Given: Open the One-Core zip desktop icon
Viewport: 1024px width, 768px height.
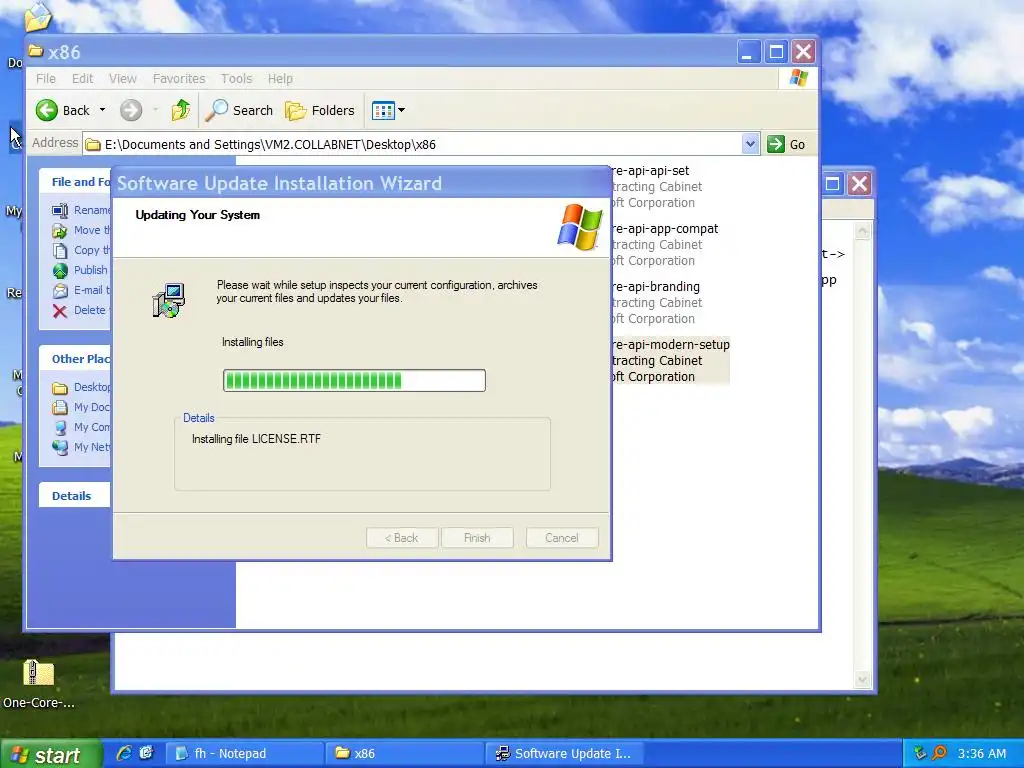Looking at the screenshot, I should click(x=39, y=684).
